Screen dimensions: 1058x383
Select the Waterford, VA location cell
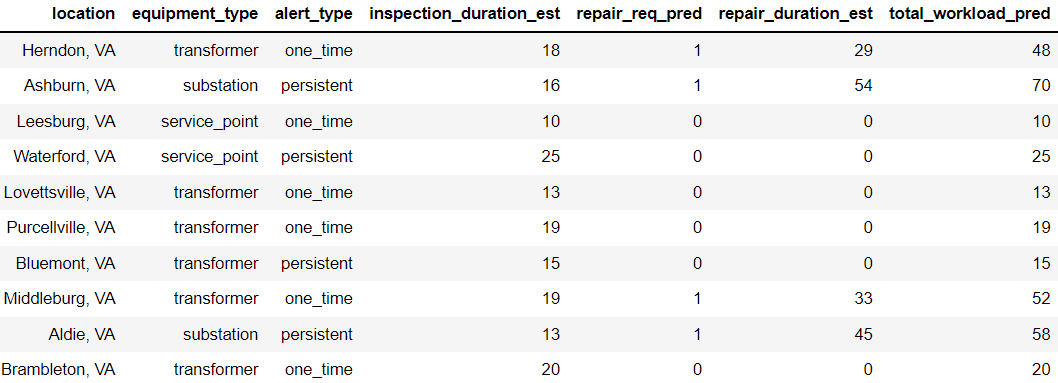(x=65, y=156)
